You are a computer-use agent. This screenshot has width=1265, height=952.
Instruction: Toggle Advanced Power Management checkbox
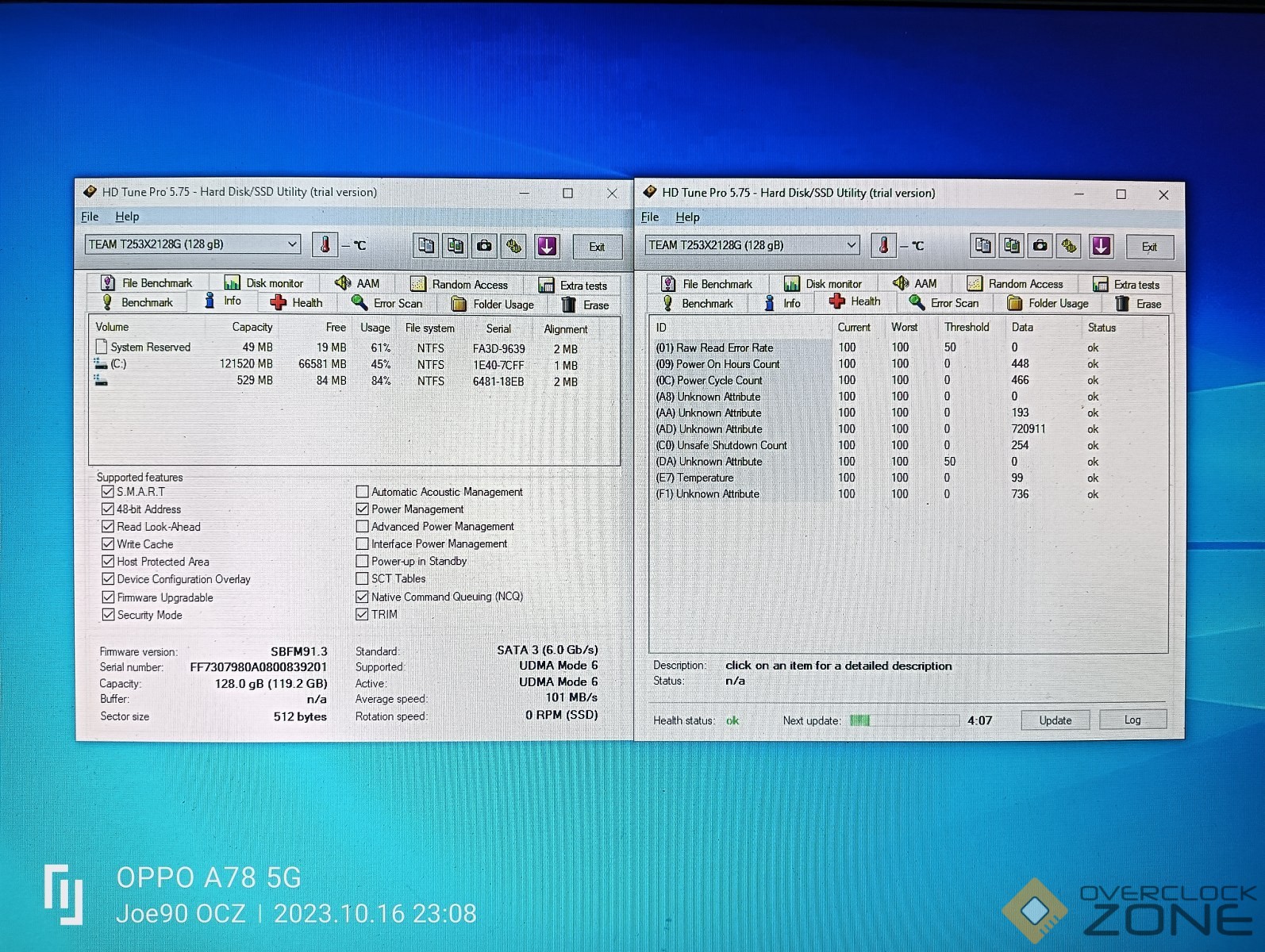(x=362, y=526)
